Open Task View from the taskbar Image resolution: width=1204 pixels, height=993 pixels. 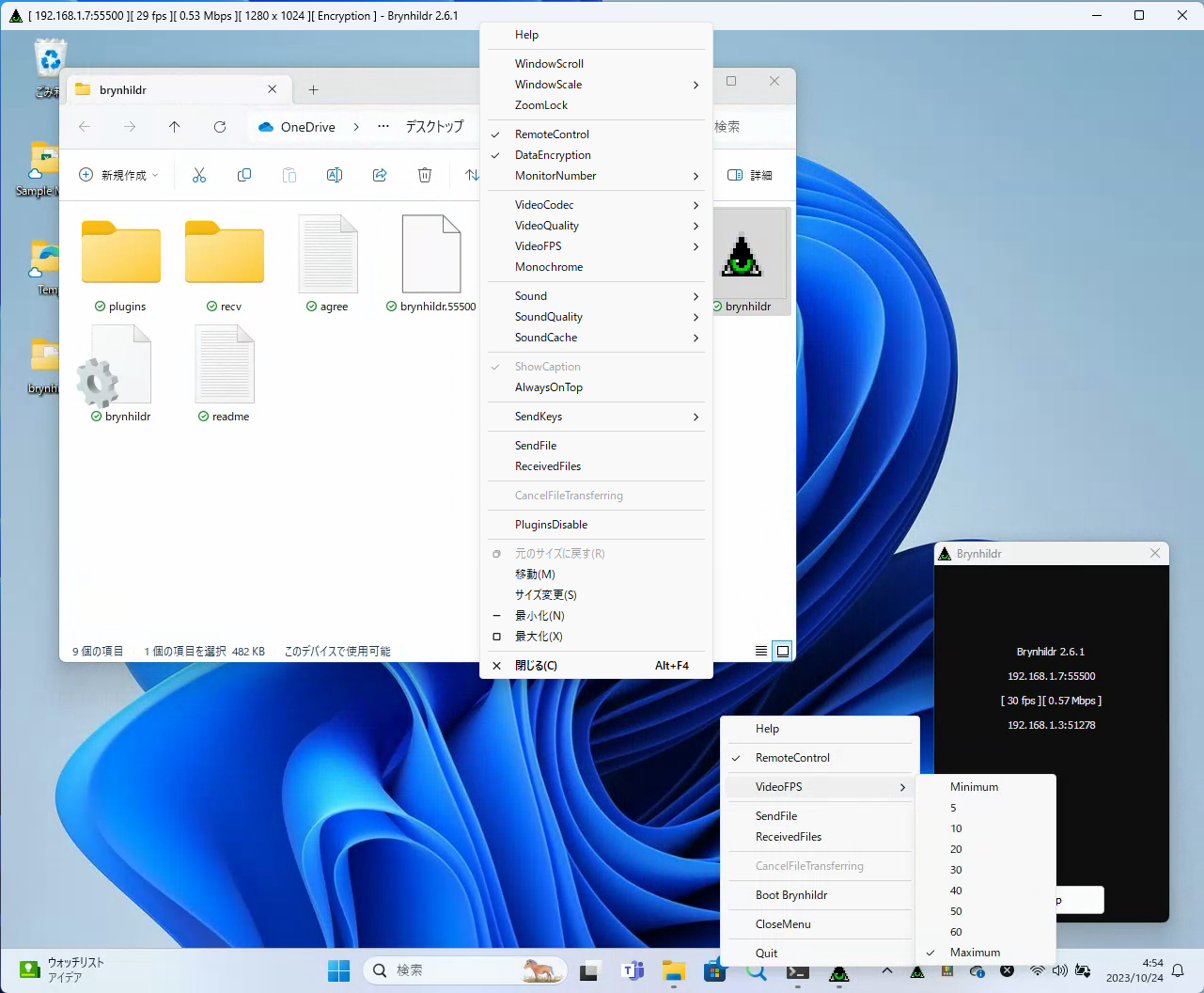point(589,970)
